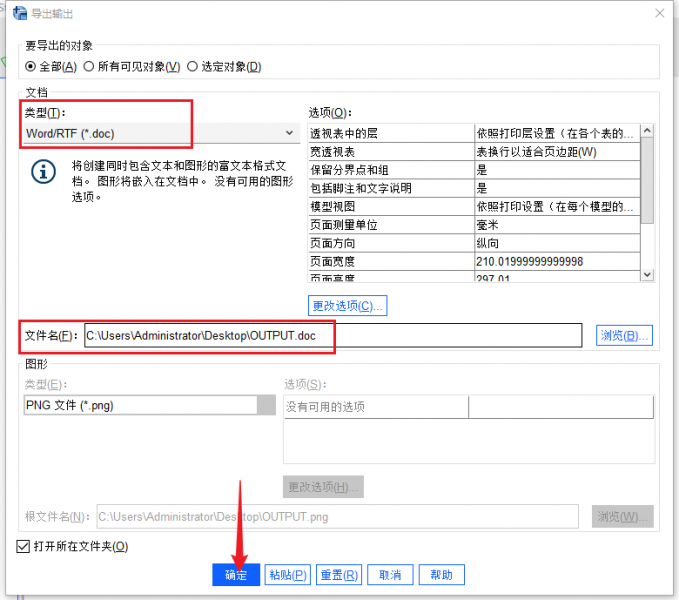
Task: Click the 毫米 measurement unit value
Action: click(x=488, y=225)
